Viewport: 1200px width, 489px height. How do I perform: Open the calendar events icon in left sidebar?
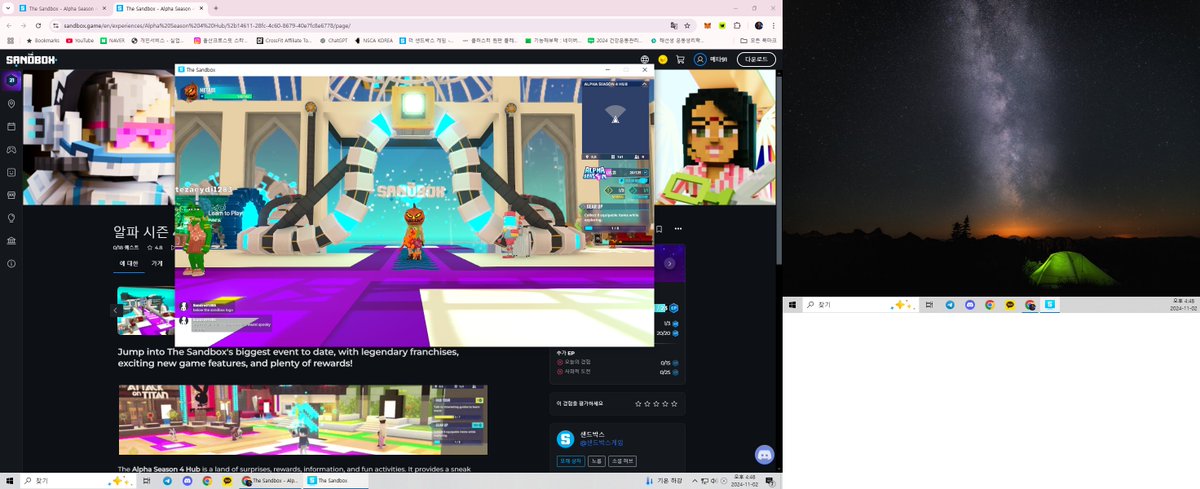click(11, 127)
